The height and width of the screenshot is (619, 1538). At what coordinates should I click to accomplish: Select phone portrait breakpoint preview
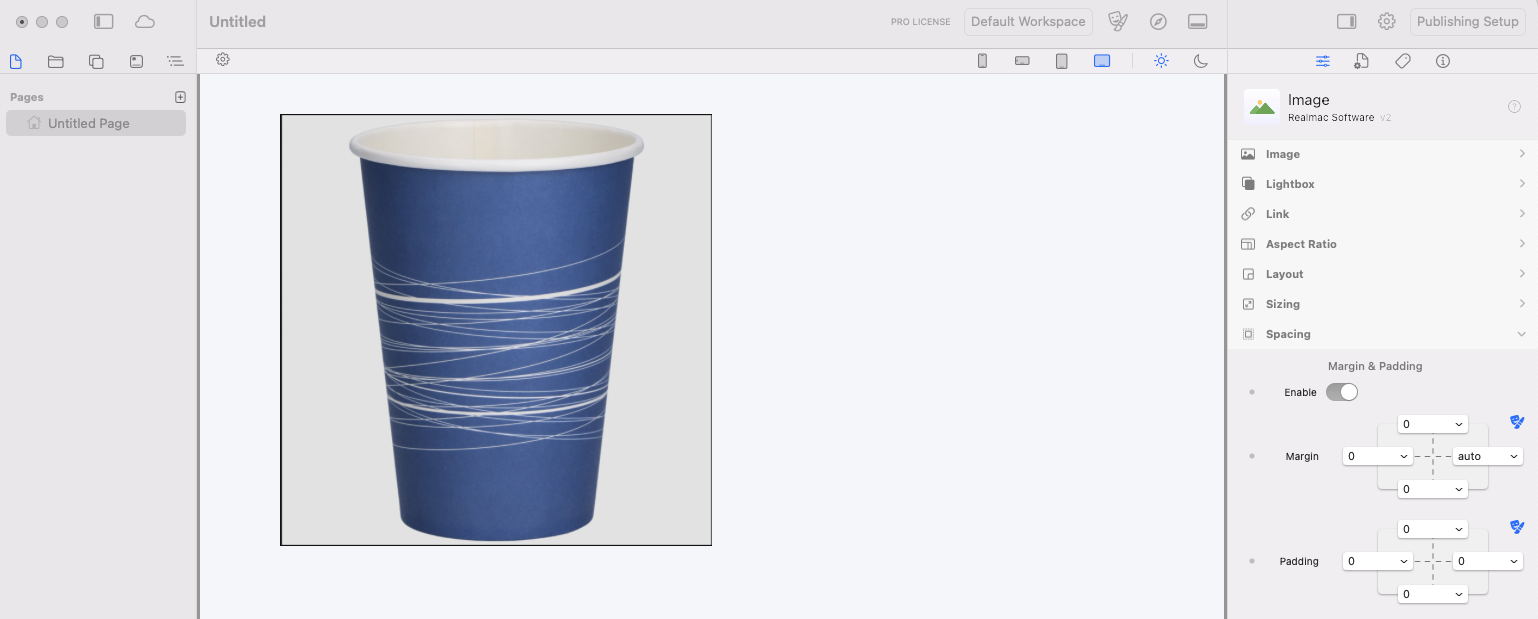coord(982,61)
